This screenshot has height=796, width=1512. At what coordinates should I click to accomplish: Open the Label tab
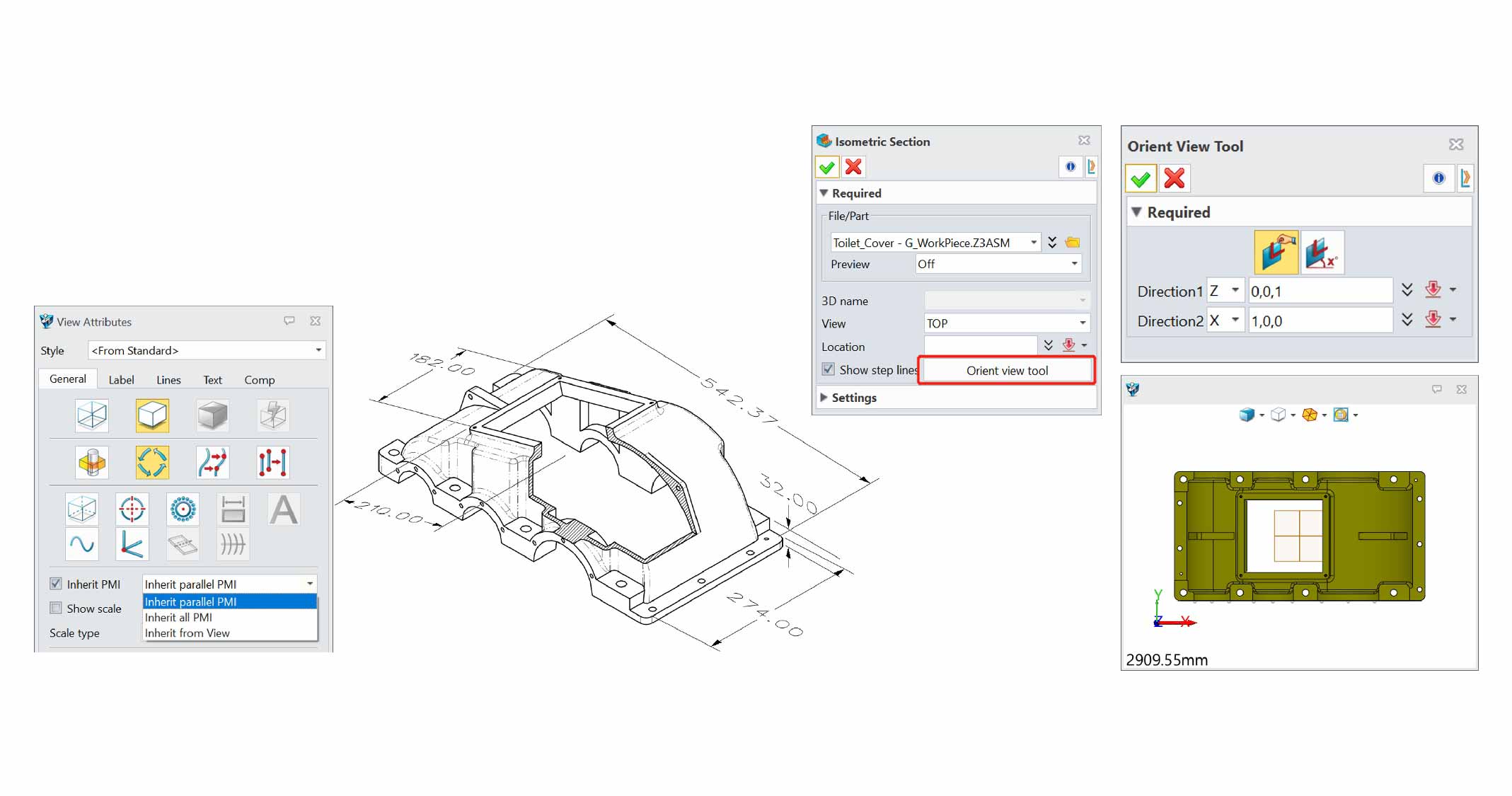(121, 380)
